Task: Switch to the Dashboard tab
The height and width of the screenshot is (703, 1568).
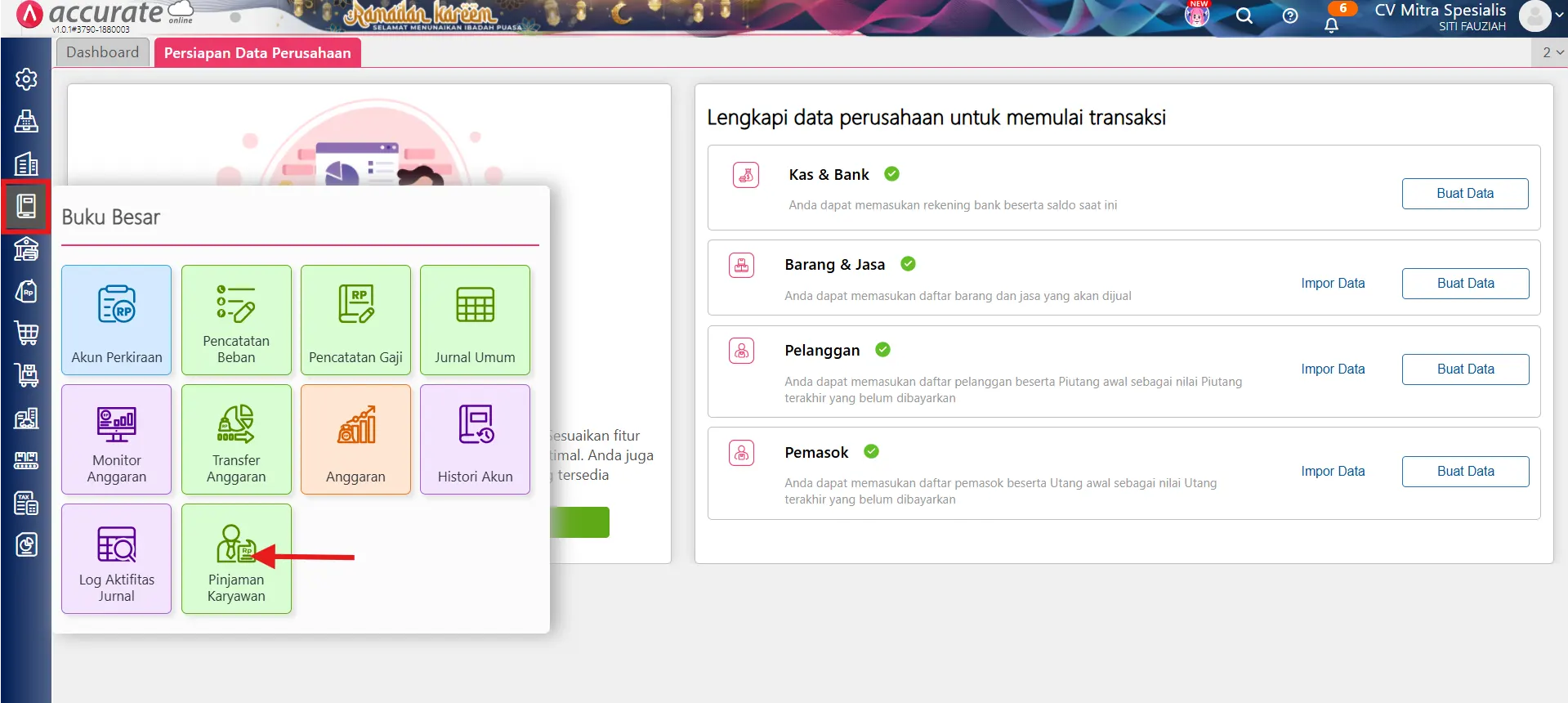Action: [x=103, y=52]
